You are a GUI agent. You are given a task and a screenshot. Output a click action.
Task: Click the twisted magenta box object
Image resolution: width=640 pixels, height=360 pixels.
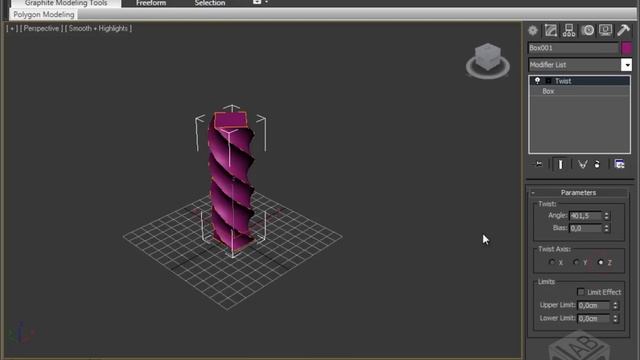231,182
